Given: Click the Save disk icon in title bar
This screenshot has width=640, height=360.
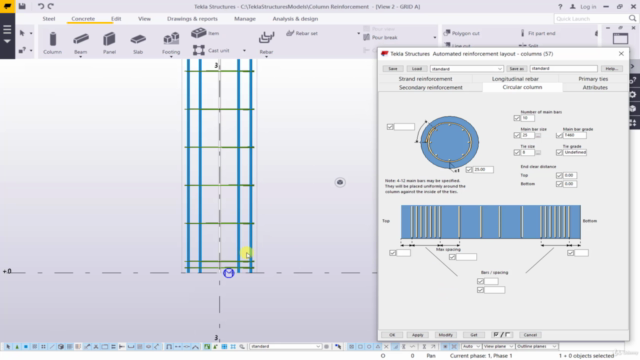Looking at the screenshot, I should pos(22,6).
